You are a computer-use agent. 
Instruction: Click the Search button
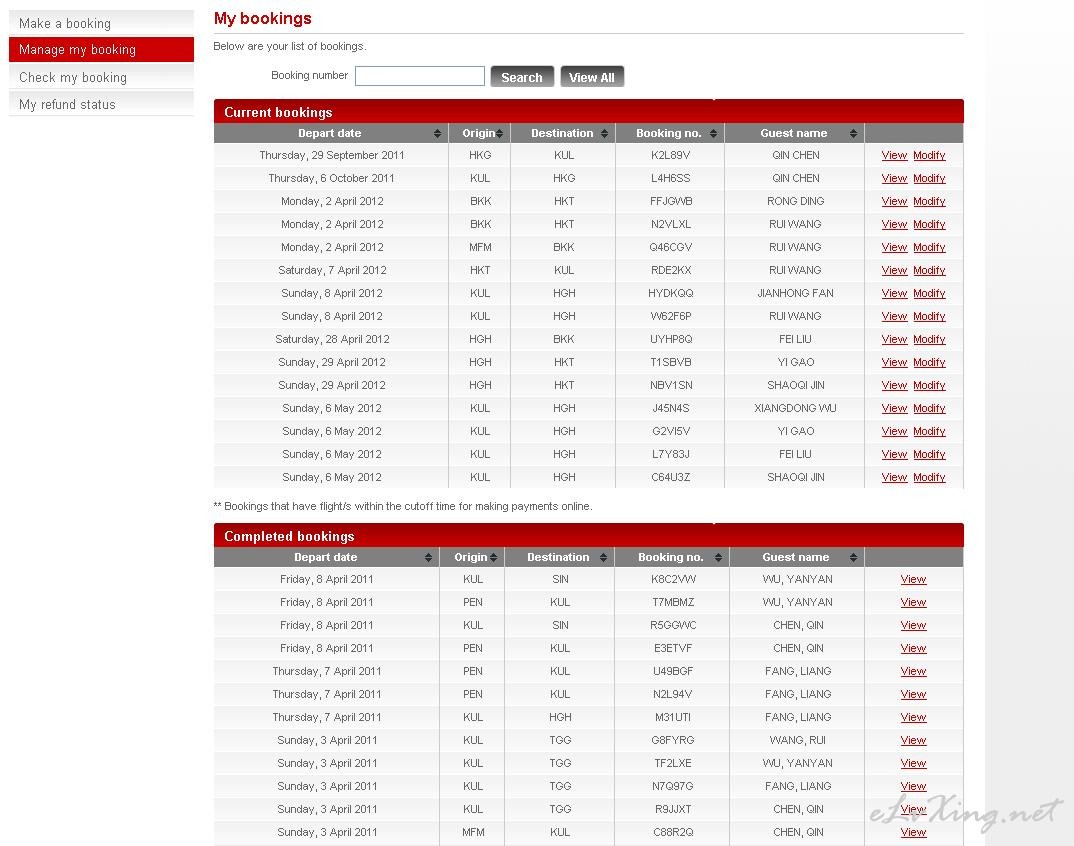[x=522, y=77]
